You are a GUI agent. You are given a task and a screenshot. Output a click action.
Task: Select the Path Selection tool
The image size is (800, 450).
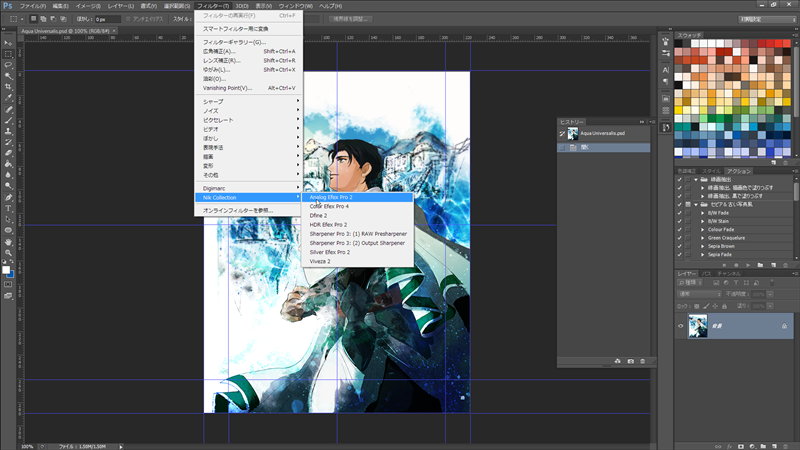pyautogui.click(x=8, y=219)
